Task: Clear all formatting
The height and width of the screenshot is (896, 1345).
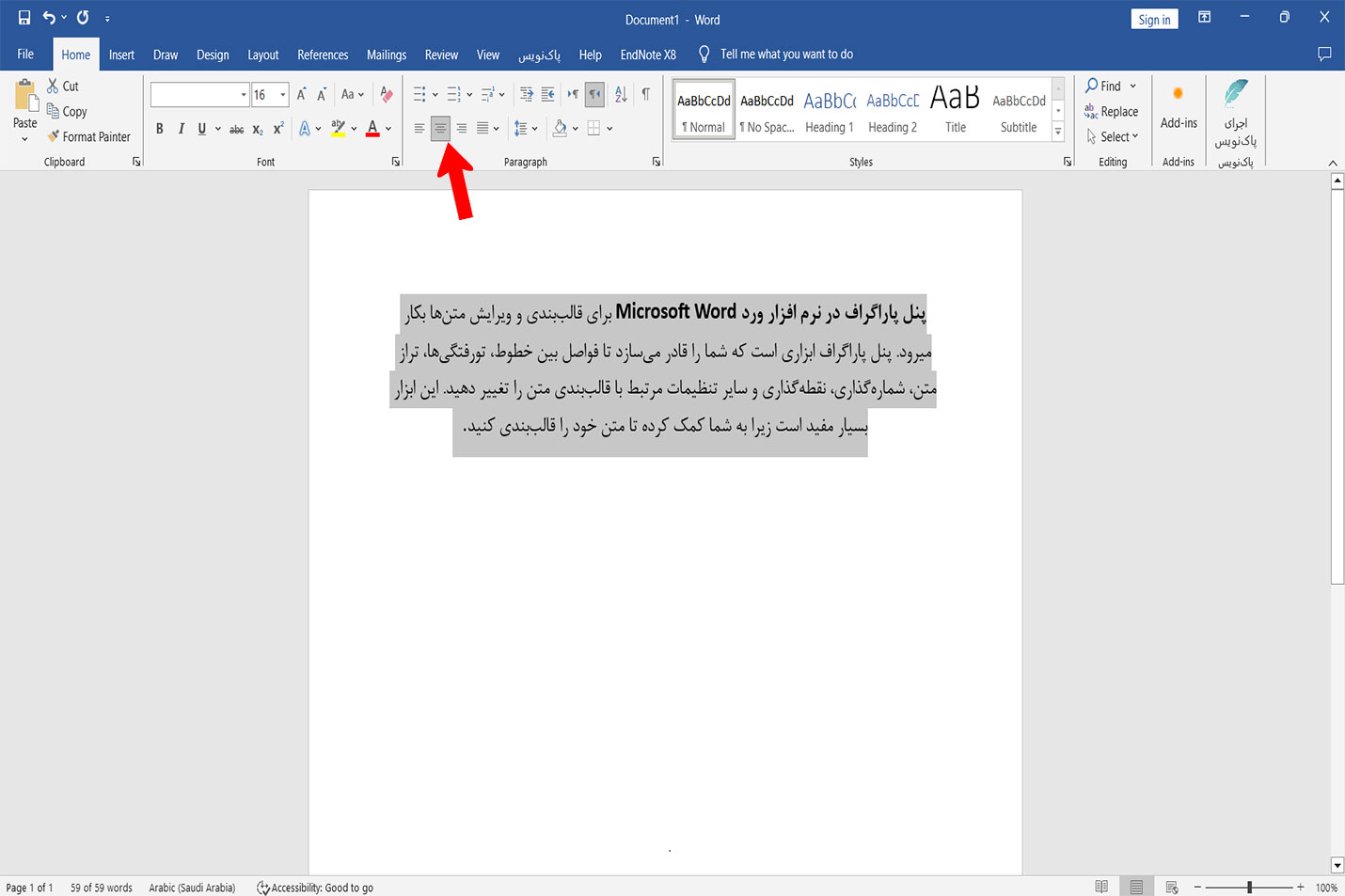Action: [x=386, y=94]
